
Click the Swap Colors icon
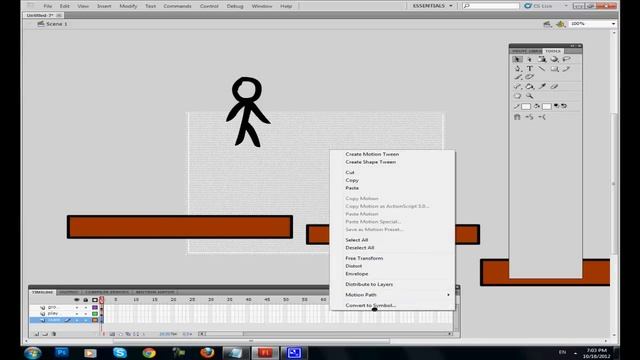564,106
